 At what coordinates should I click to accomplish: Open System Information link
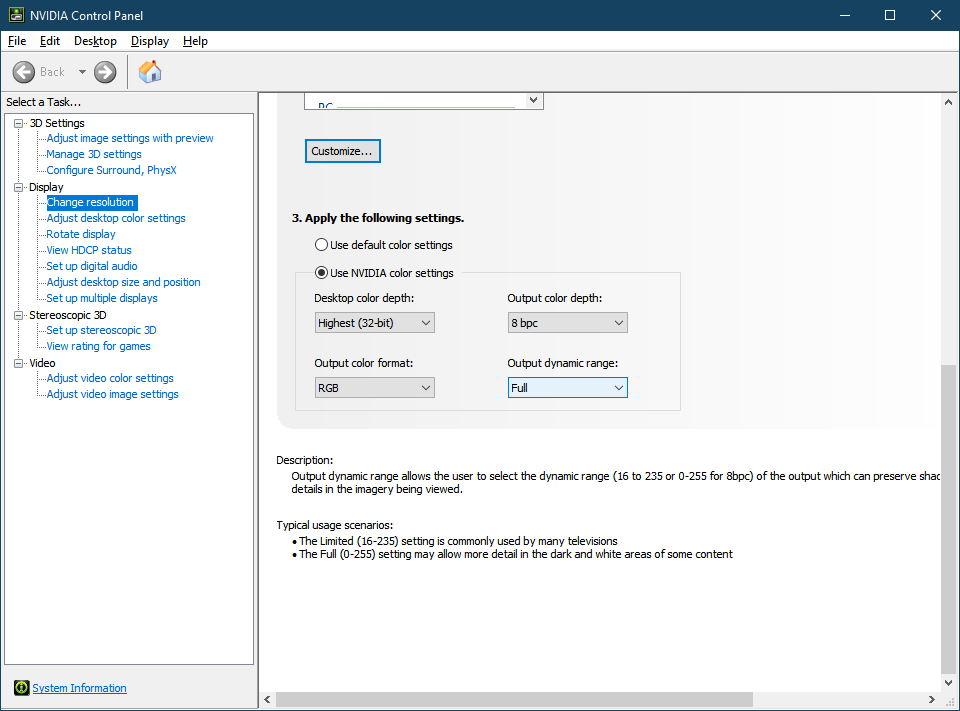click(80, 688)
